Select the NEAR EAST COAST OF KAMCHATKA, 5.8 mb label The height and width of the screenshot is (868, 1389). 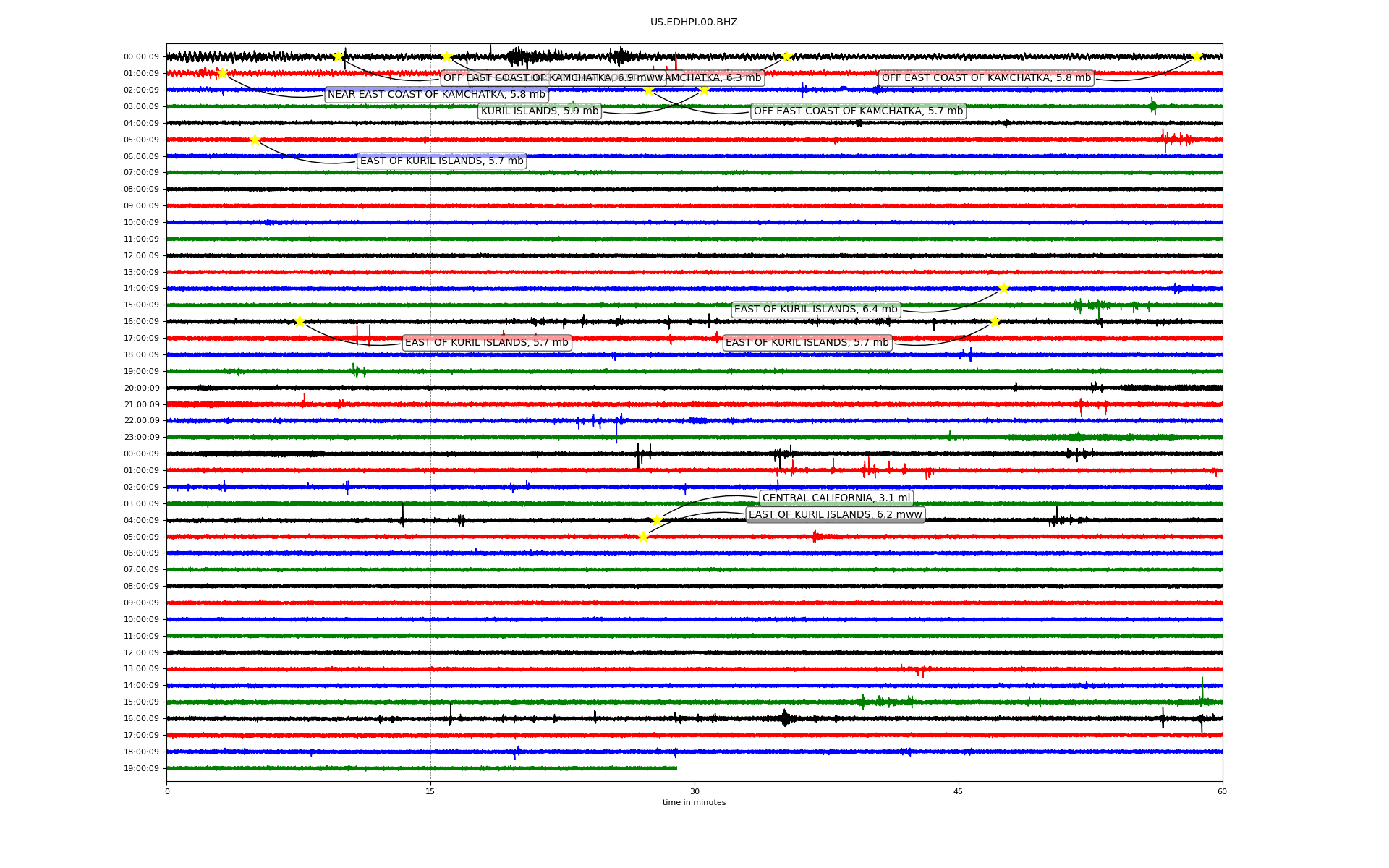[x=436, y=95]
